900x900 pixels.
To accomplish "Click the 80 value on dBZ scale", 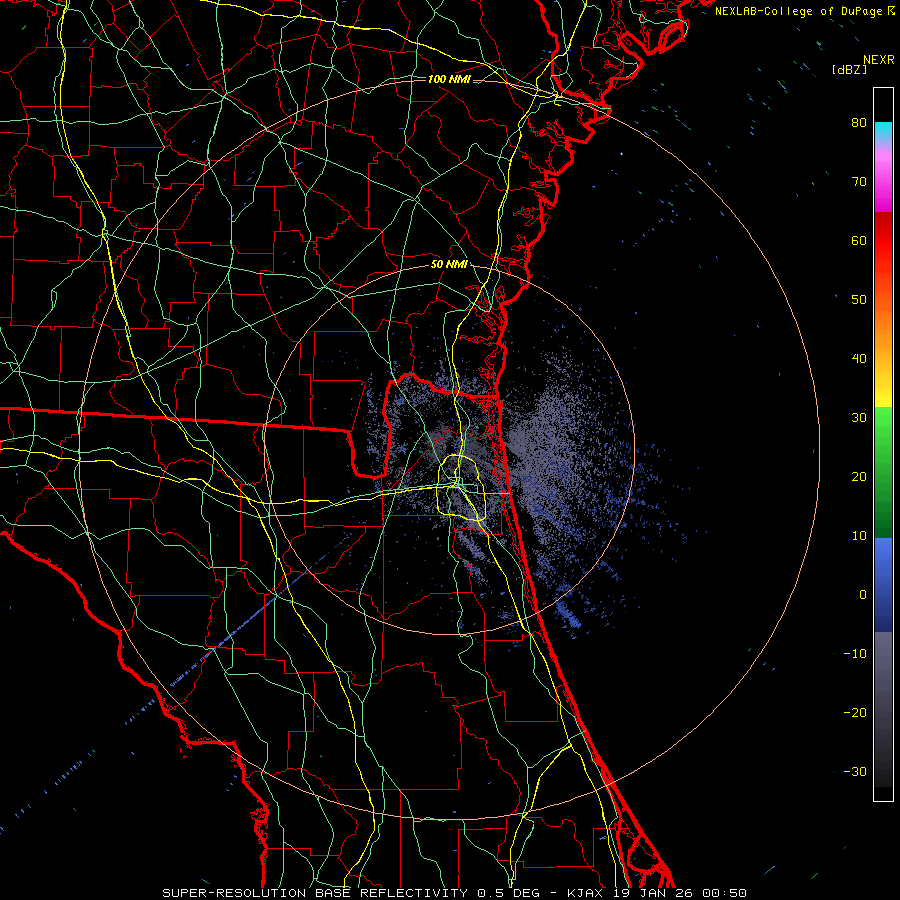I will point(859,123).
